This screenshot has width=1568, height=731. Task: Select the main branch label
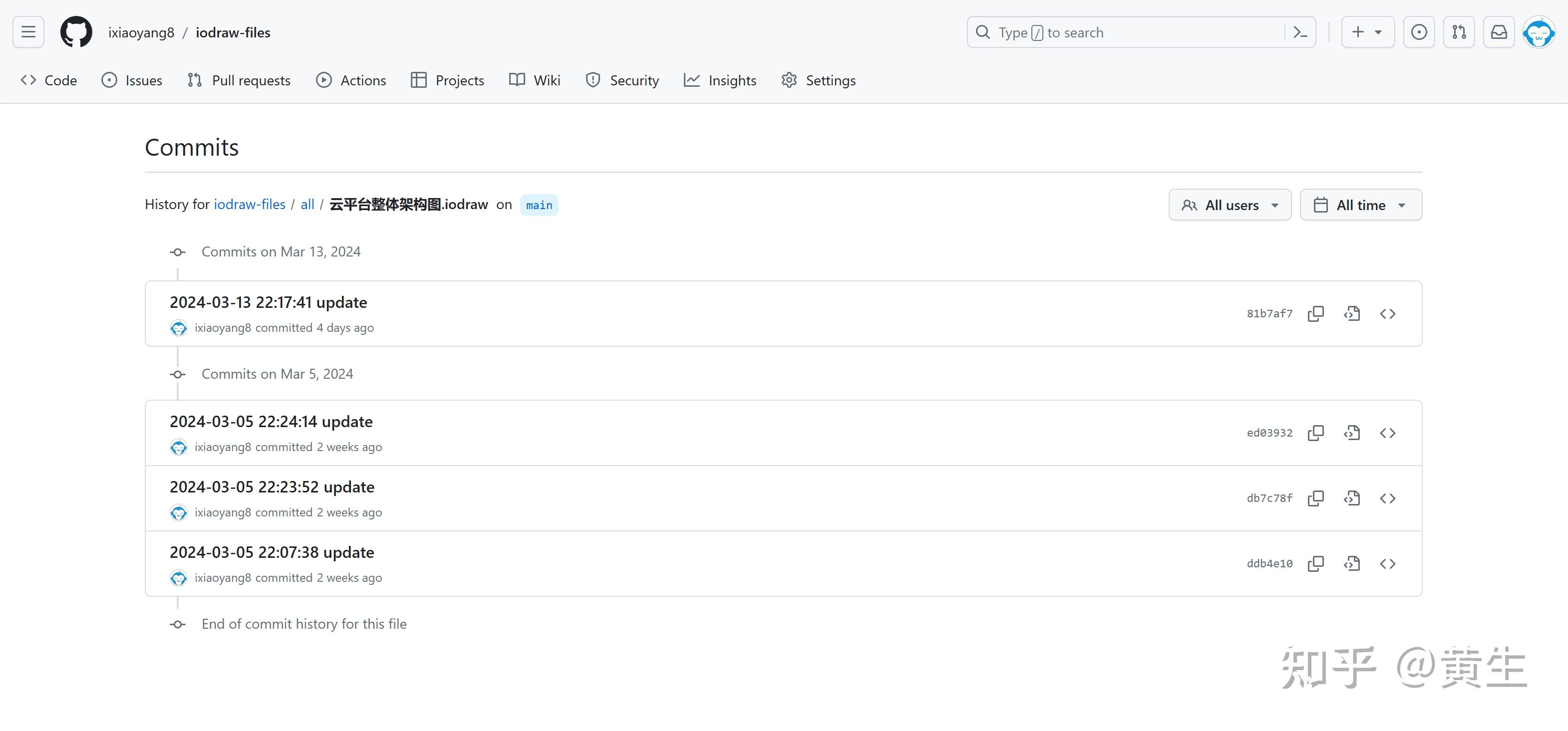(x=538, y=205)
